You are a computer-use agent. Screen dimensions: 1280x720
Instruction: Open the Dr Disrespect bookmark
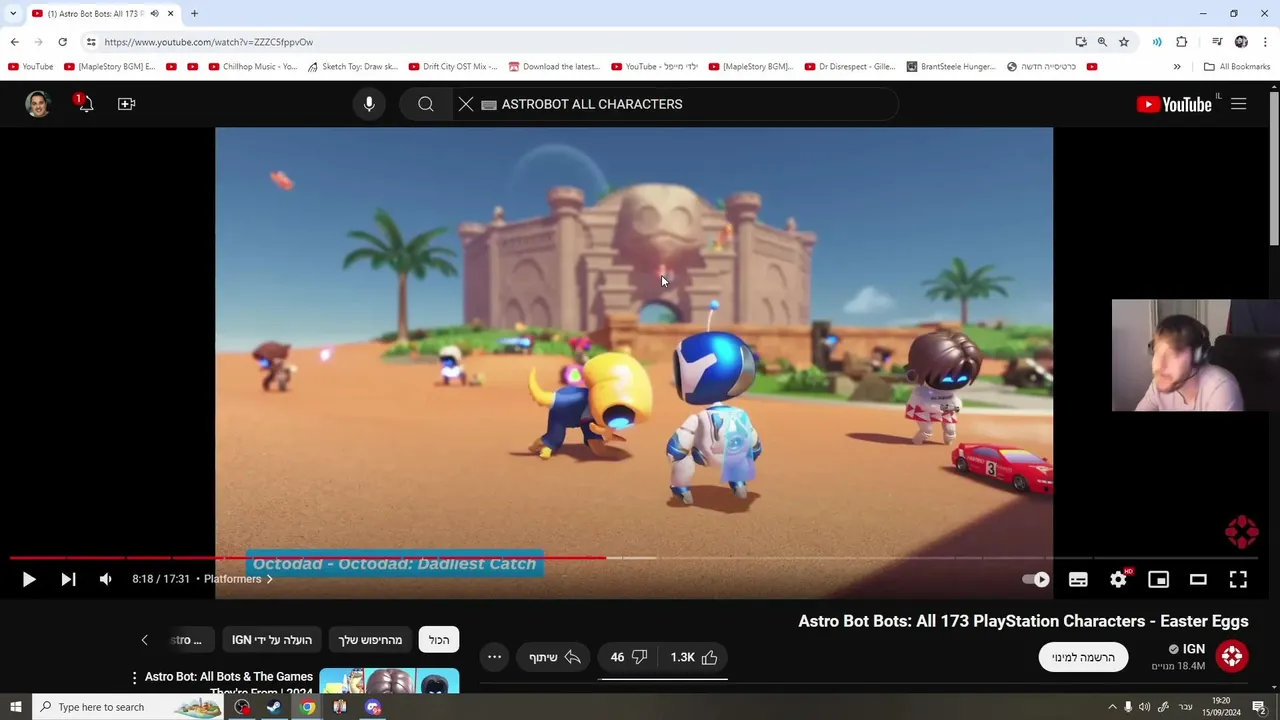point(850,67)
